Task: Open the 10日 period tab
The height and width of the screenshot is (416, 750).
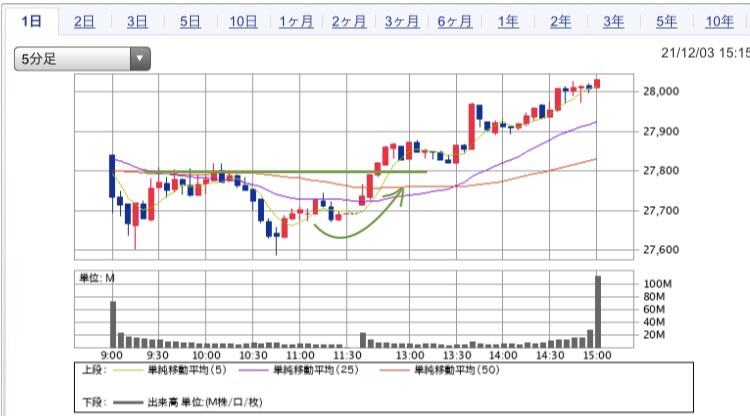Action: point(243,22)
